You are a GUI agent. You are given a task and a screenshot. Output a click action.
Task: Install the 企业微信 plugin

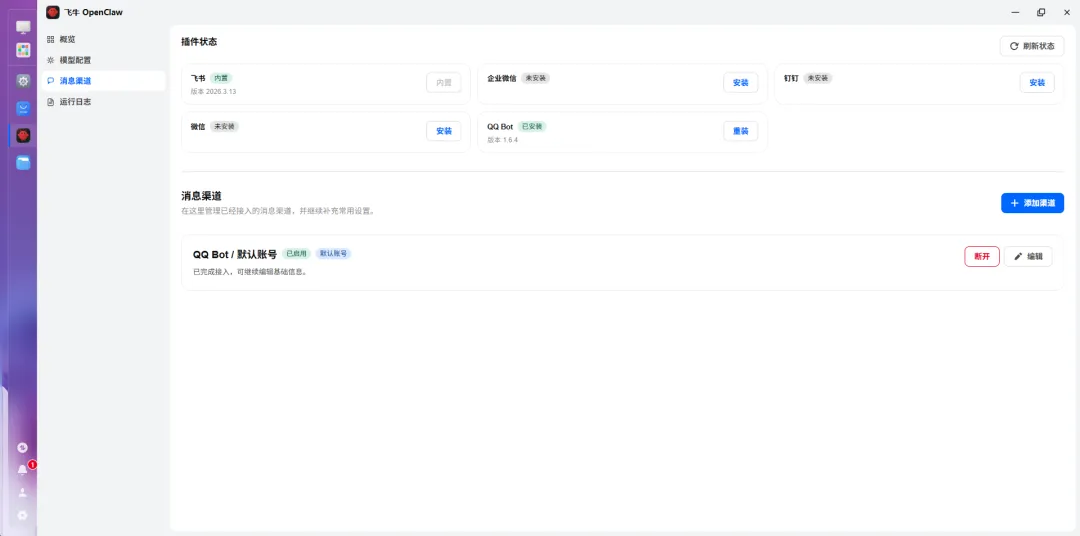tap(740, 83)
